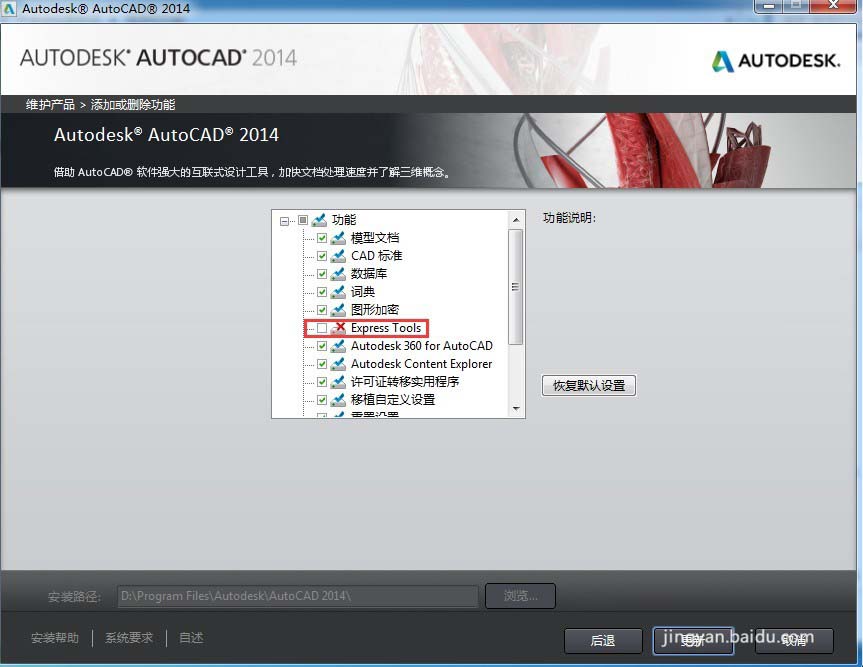Viewport: 863px width, 667px height.
Task: Select the root 功能 label
Action: [x=344, y=220]
